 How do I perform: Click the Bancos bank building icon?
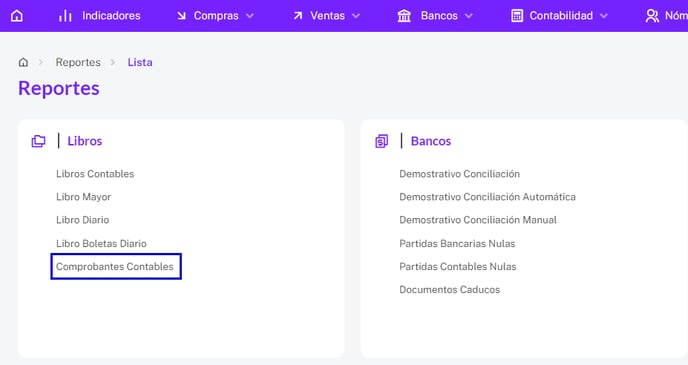click(404, 16)
